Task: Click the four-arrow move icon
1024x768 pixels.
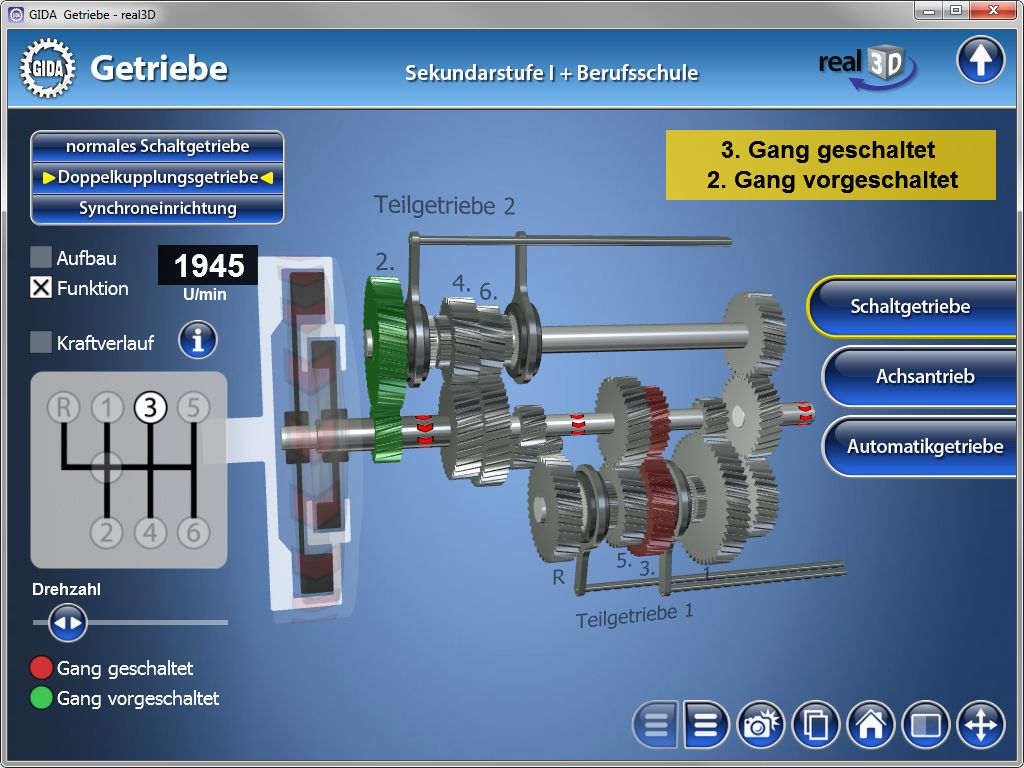Action: [x=980, y=725]
